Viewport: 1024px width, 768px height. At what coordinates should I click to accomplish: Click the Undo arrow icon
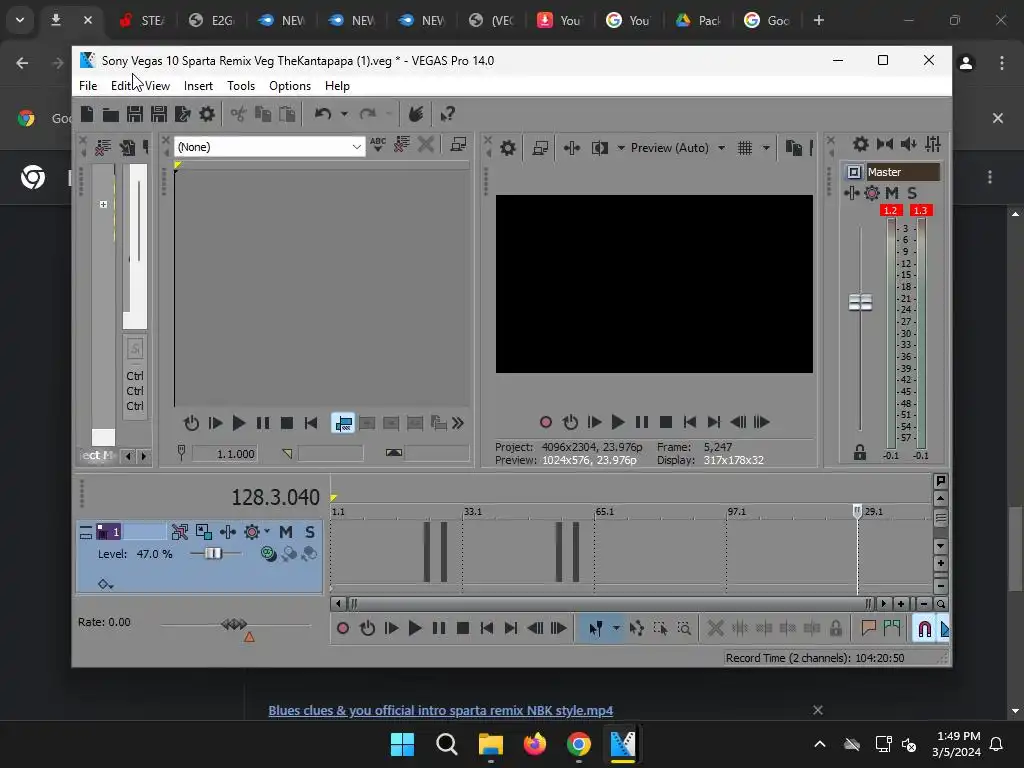(x=323, y=114)
